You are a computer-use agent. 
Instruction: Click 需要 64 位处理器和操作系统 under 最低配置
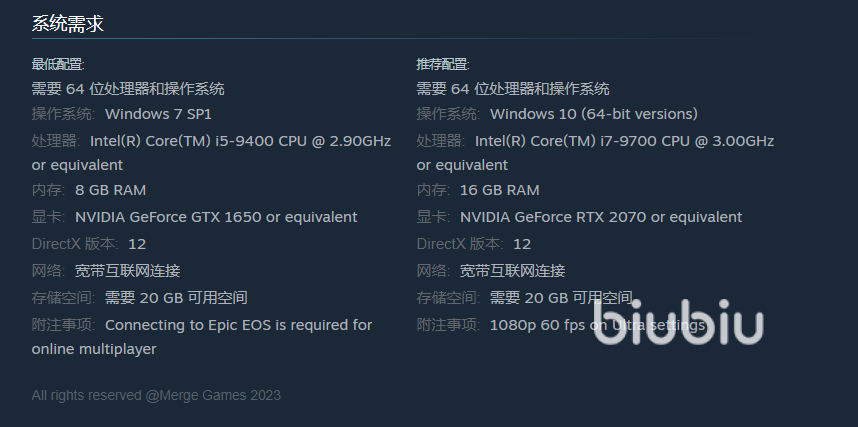[128, 89]
